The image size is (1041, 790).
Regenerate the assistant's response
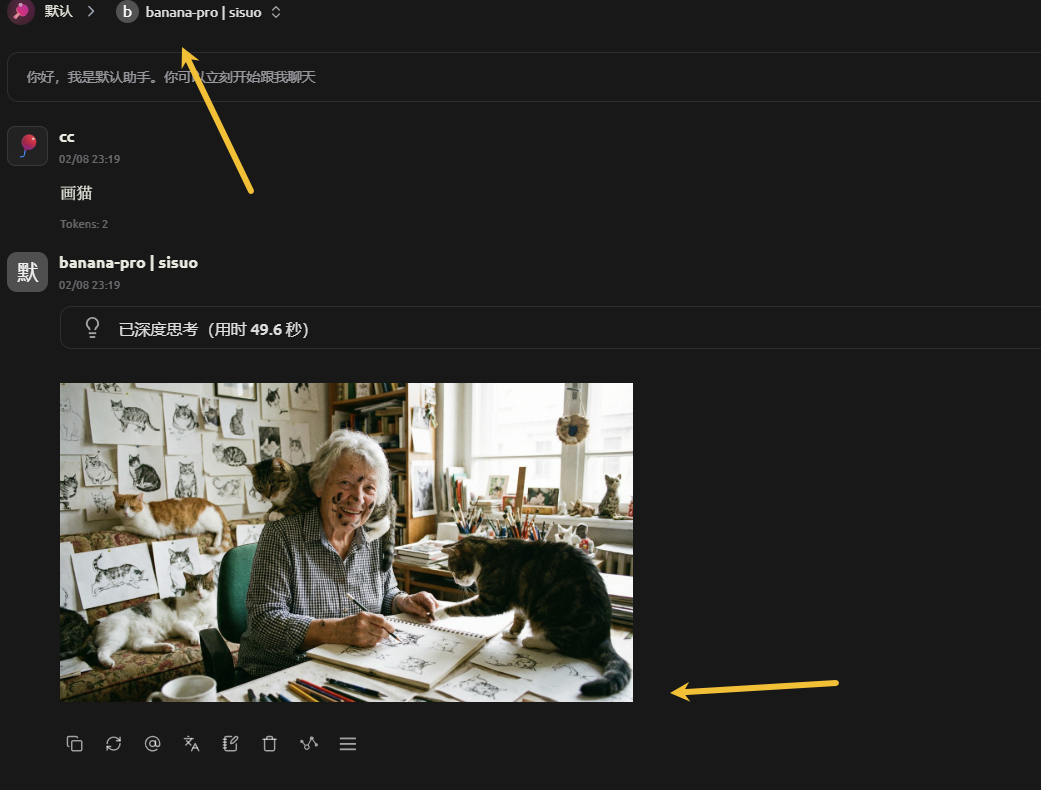pos(113,744)
